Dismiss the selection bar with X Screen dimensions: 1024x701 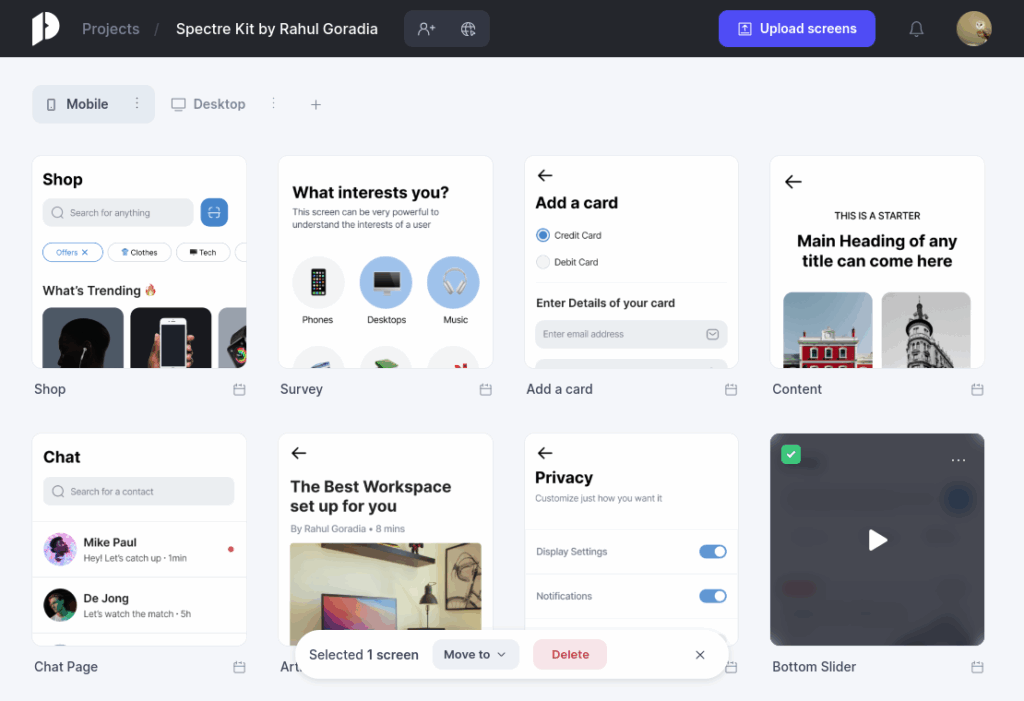[700, 655]
